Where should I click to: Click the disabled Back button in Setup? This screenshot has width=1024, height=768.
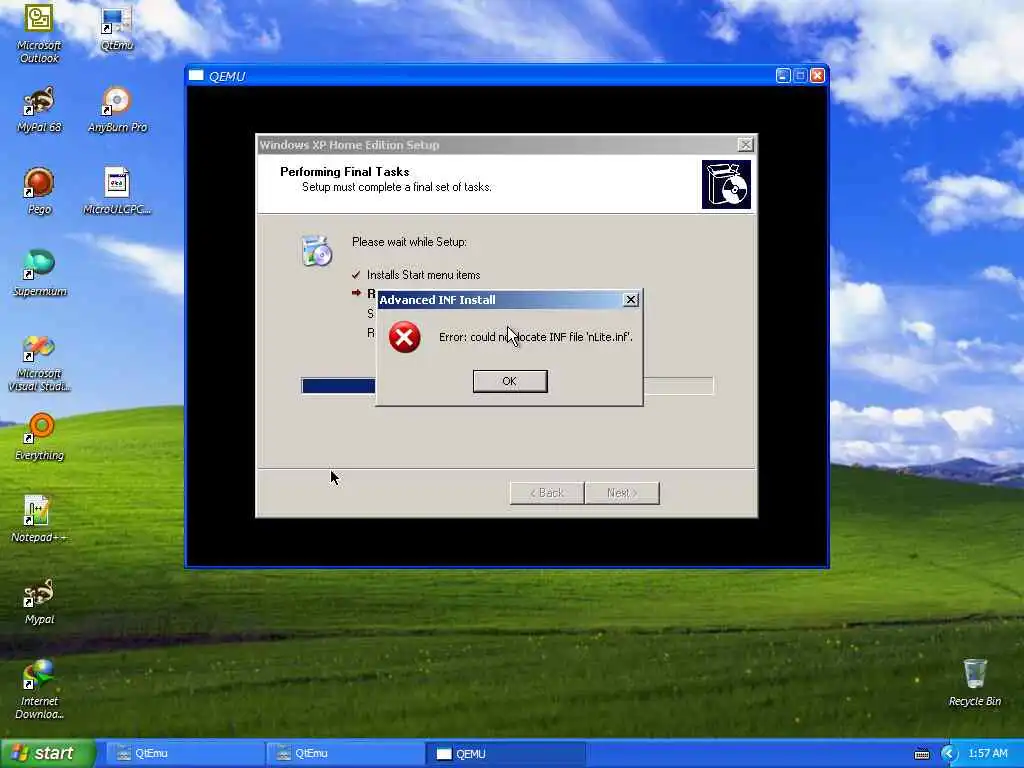(547, 493)
